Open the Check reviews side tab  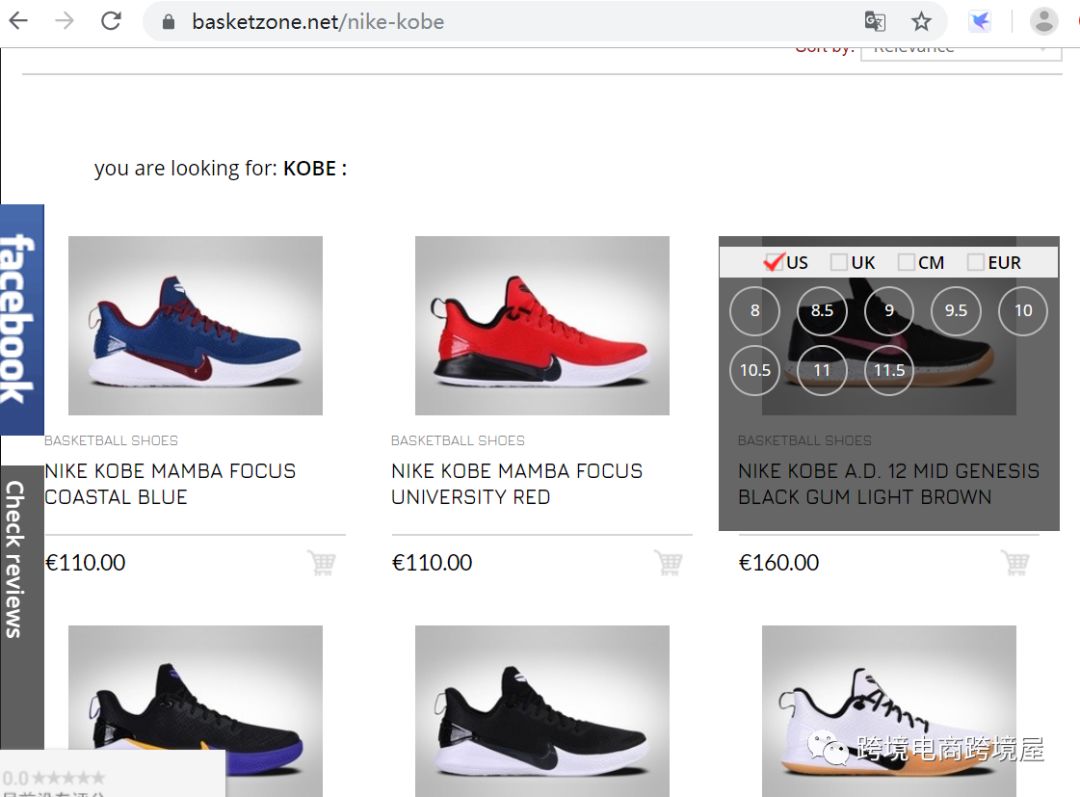click(22, 606)
